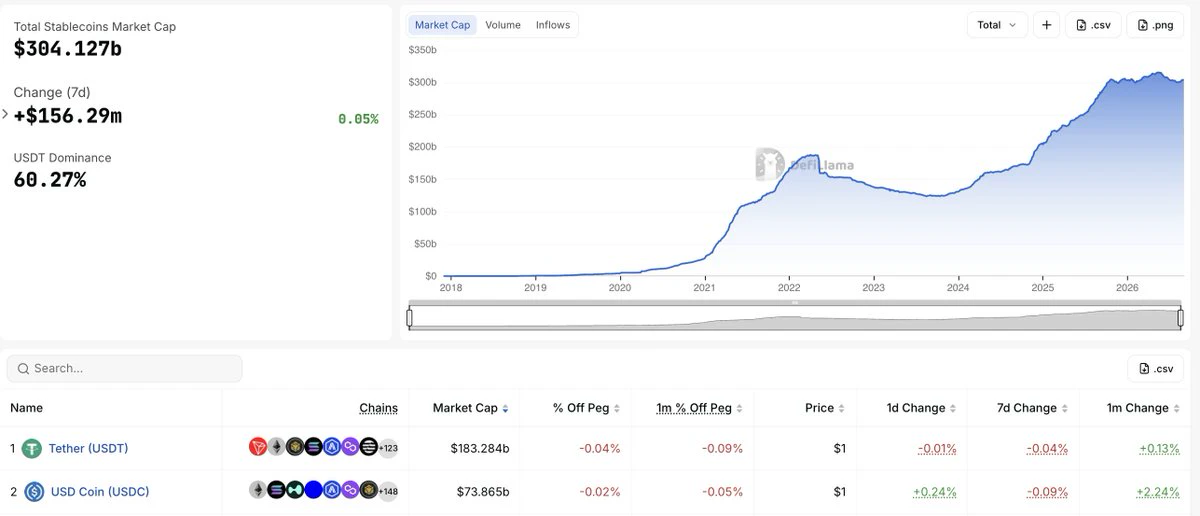Viewport: 1200px width, 516px height.
Task: Grab the left handle of chart range slider
Action: pyautogui.click(x=410, y=318)
